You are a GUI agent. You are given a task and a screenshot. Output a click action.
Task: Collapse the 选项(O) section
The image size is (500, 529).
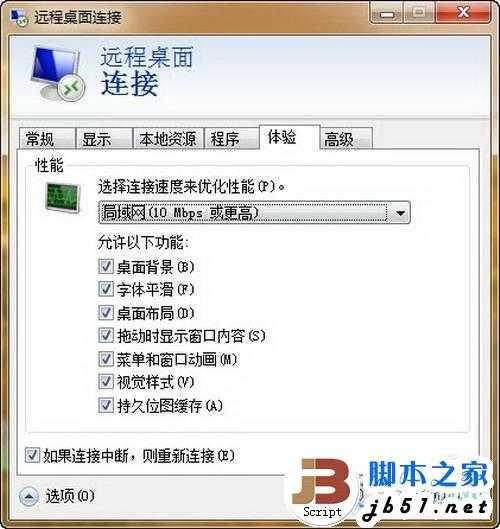pos(57,496)
